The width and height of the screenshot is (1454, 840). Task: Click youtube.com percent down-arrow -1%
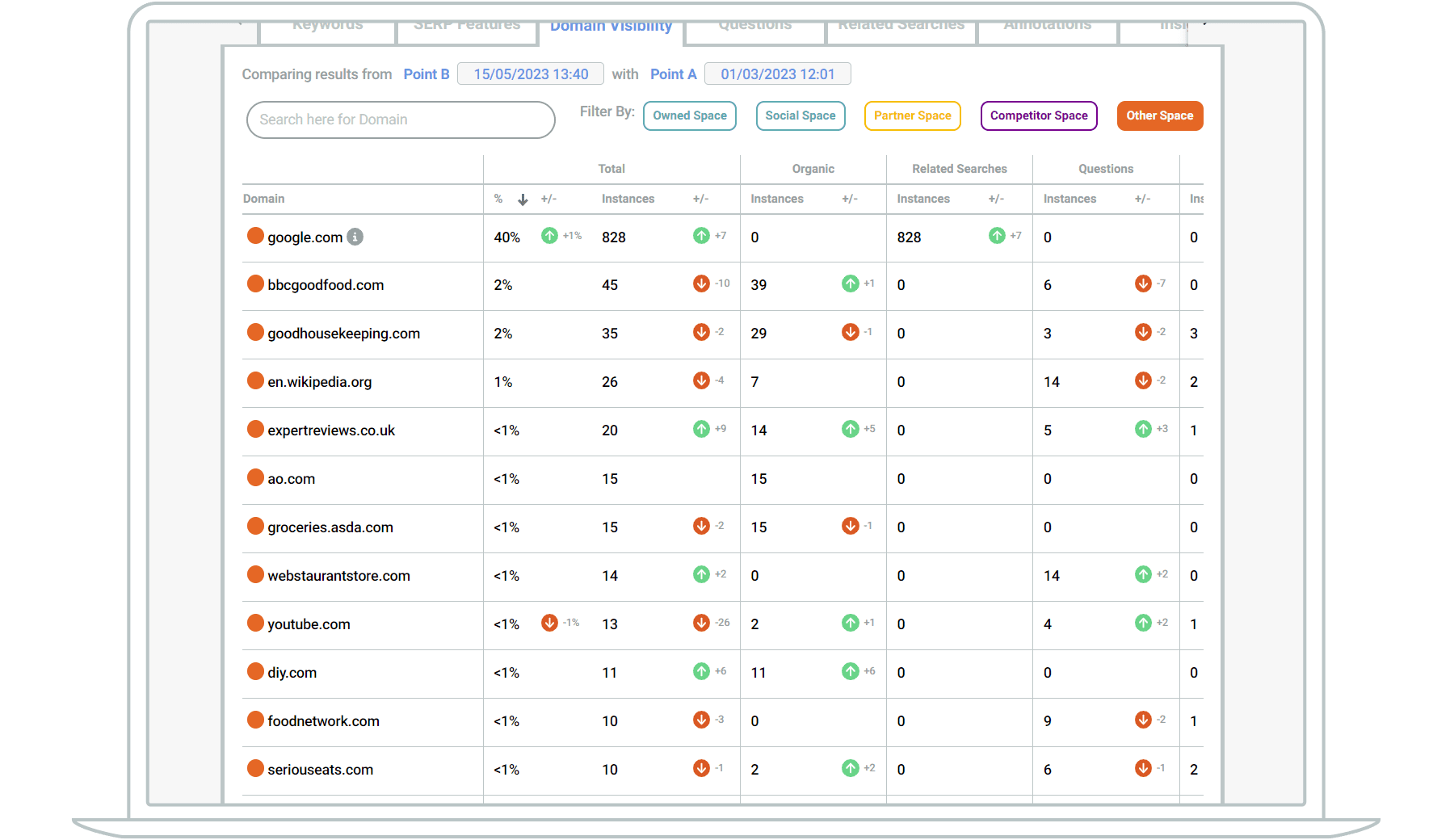(x=549, y=623)
